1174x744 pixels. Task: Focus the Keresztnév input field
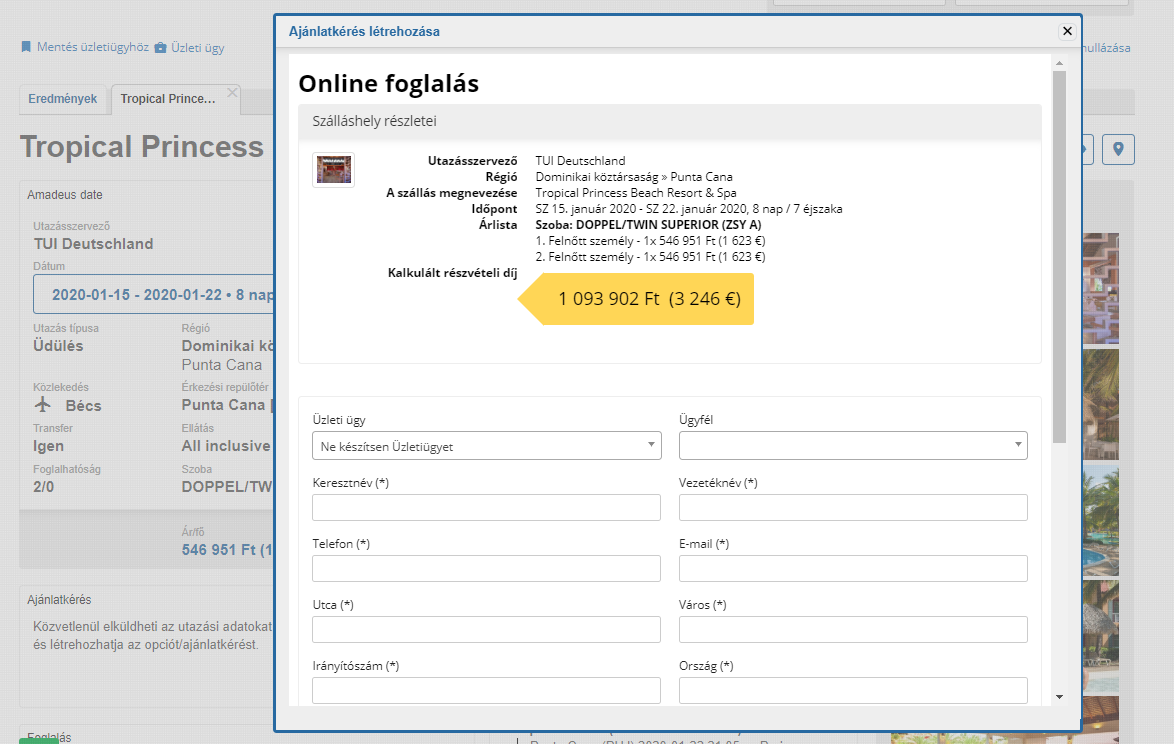click(x=487, y=507)
